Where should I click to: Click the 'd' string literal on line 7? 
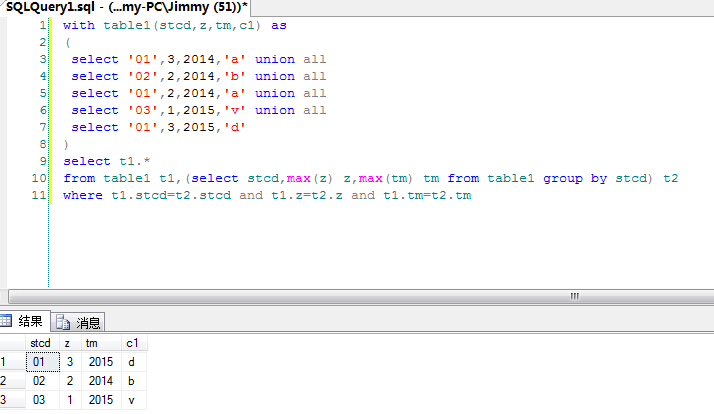click(x=235, y=128)
